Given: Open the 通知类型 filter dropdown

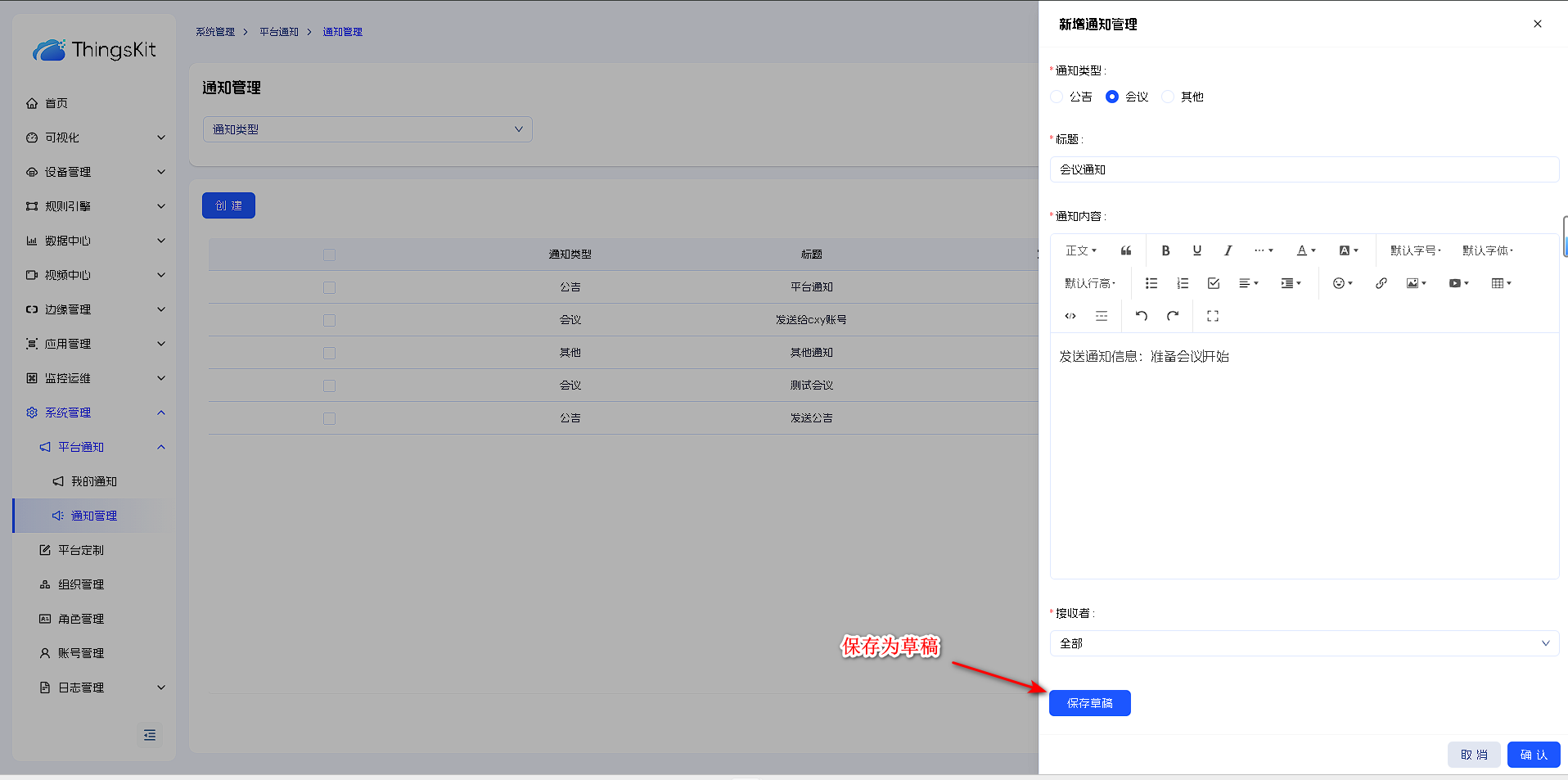Looking at the screenshot, I should (x=367, y=129).
